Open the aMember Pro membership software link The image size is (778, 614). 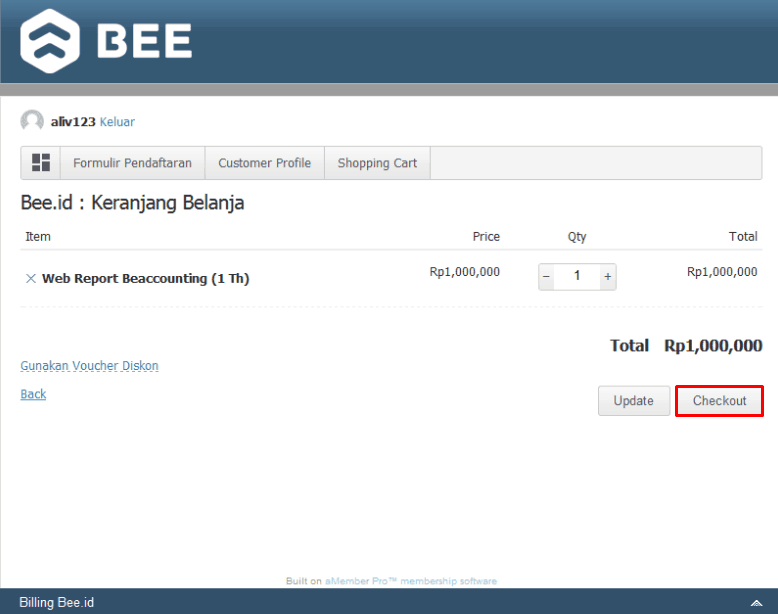[411, 581]
